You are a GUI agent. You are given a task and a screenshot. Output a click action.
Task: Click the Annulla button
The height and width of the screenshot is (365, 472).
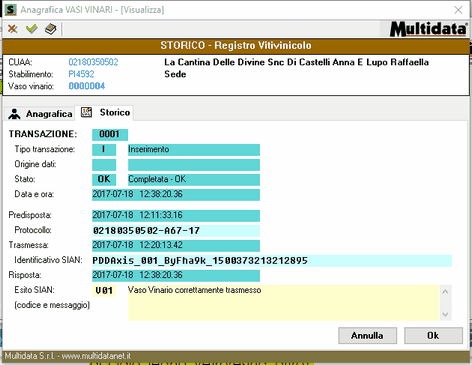(x=367, y=335)
